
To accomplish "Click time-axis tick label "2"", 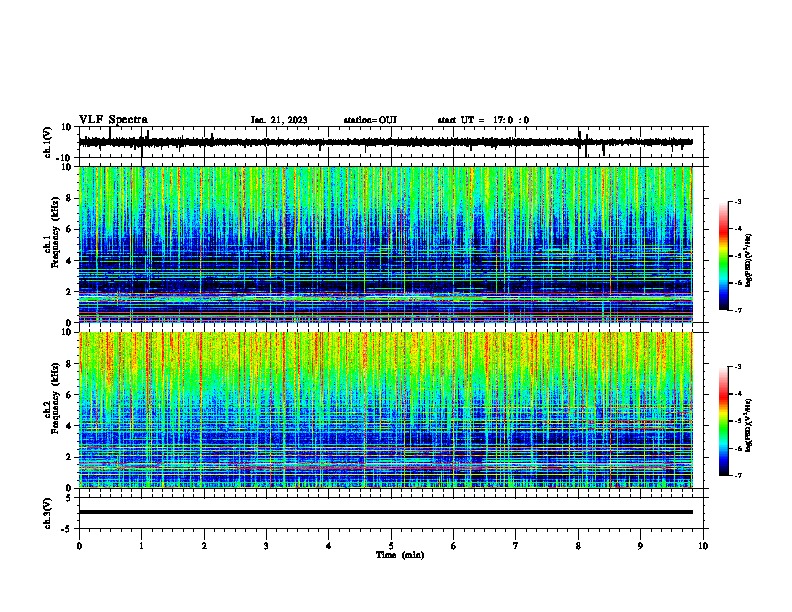I will (x=204, y=546).
